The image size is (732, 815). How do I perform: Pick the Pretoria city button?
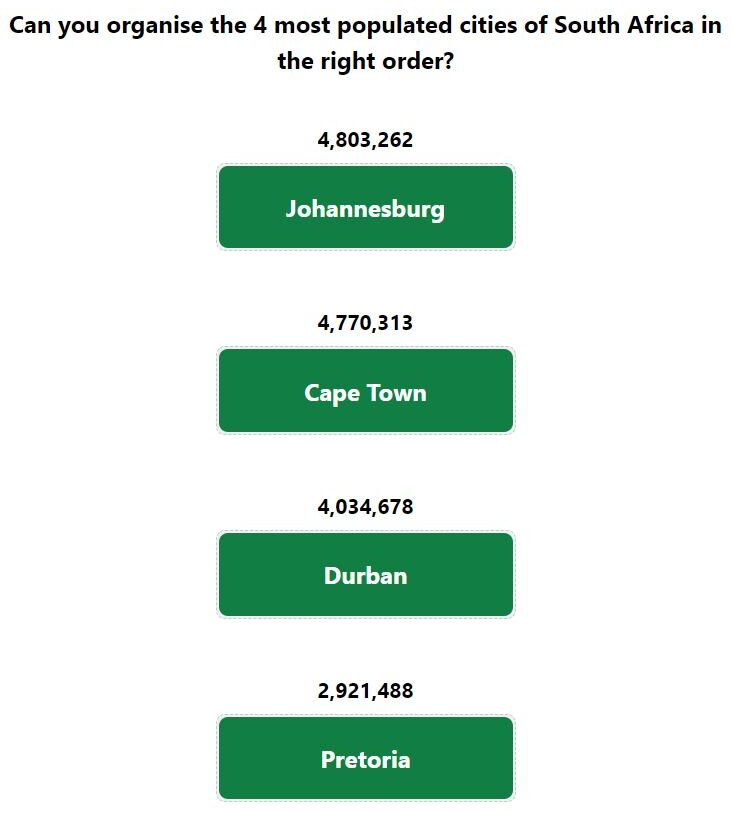tap(365, 758)
